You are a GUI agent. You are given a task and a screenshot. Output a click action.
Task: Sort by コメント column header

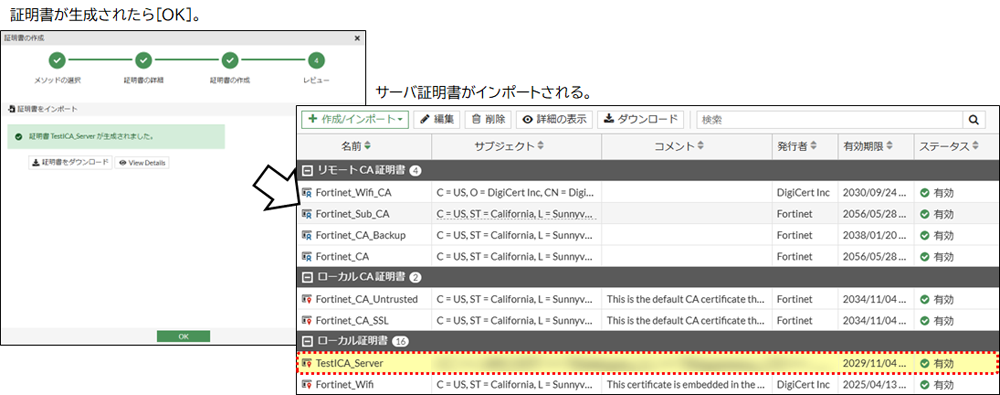[686, 147]
